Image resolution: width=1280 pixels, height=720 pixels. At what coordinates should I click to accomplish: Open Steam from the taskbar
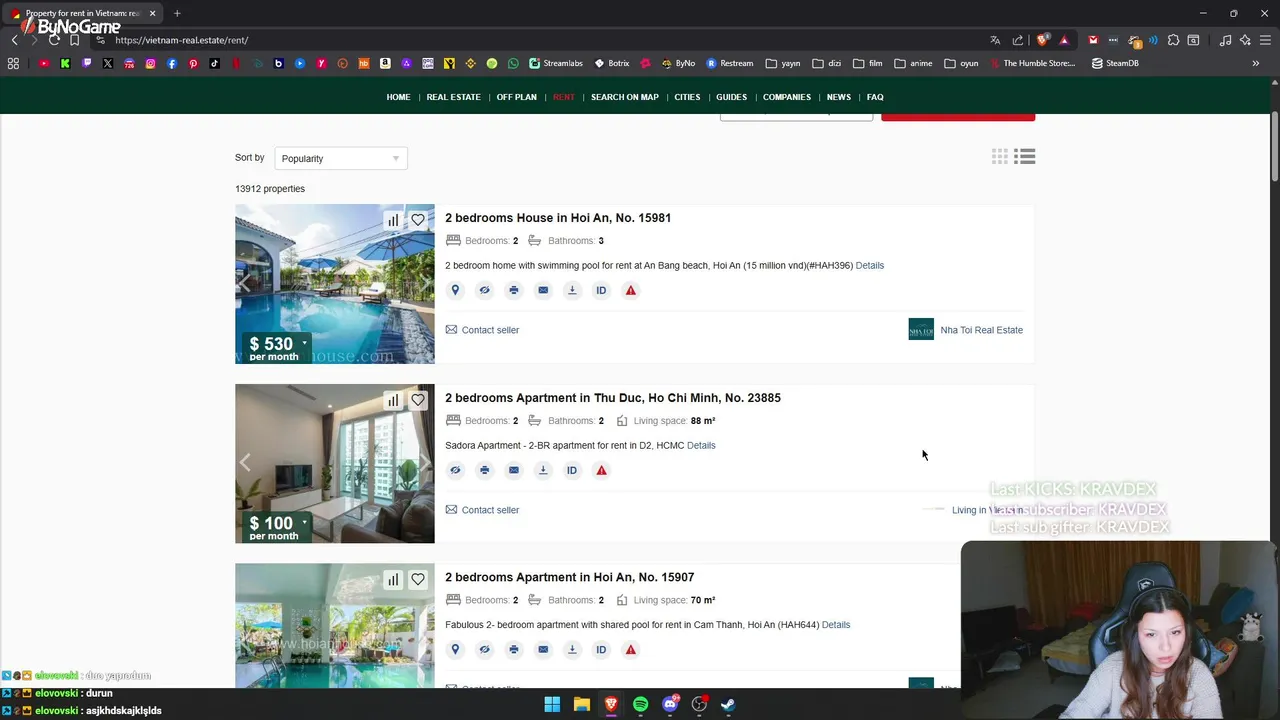(728, 704)
